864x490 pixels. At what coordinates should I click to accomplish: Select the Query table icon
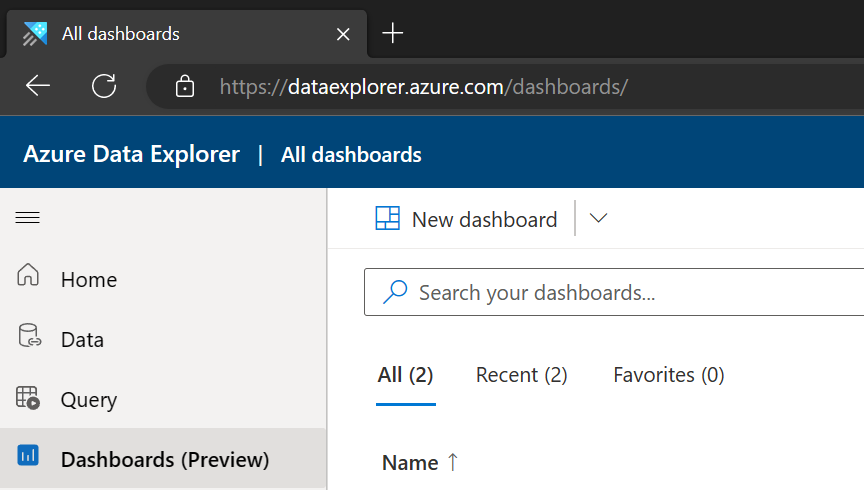(x=28, y=397)
